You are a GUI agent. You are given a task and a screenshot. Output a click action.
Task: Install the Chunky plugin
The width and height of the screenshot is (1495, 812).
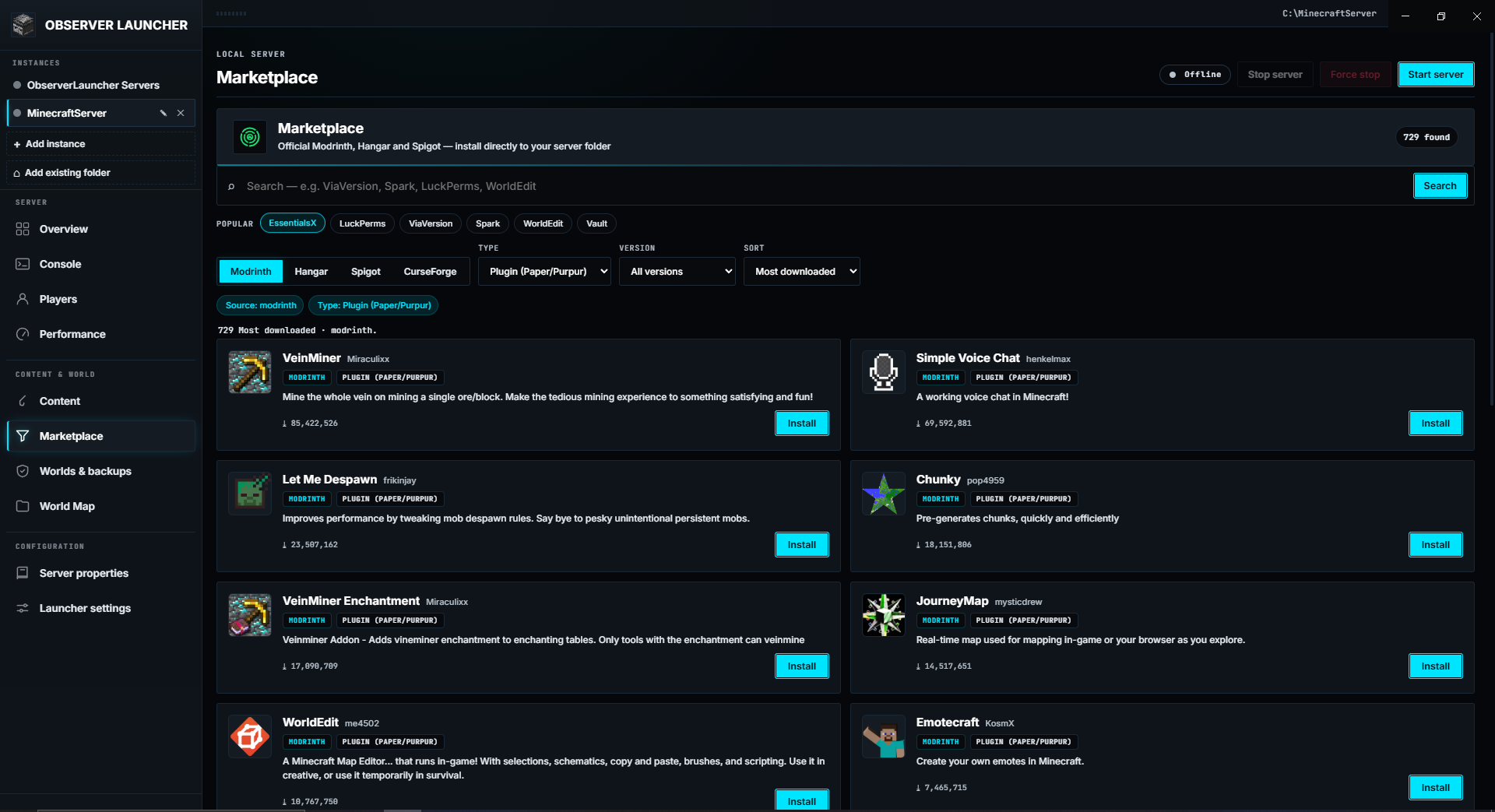(x=1436, y=545)
